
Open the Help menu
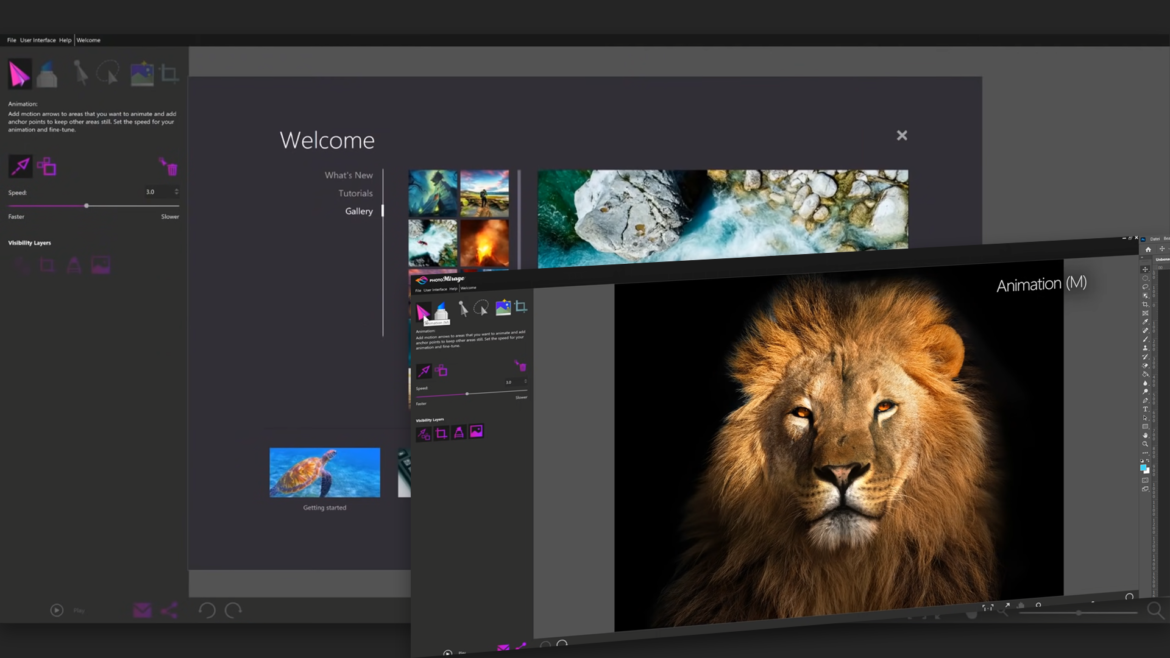click(x=65, y=40)
